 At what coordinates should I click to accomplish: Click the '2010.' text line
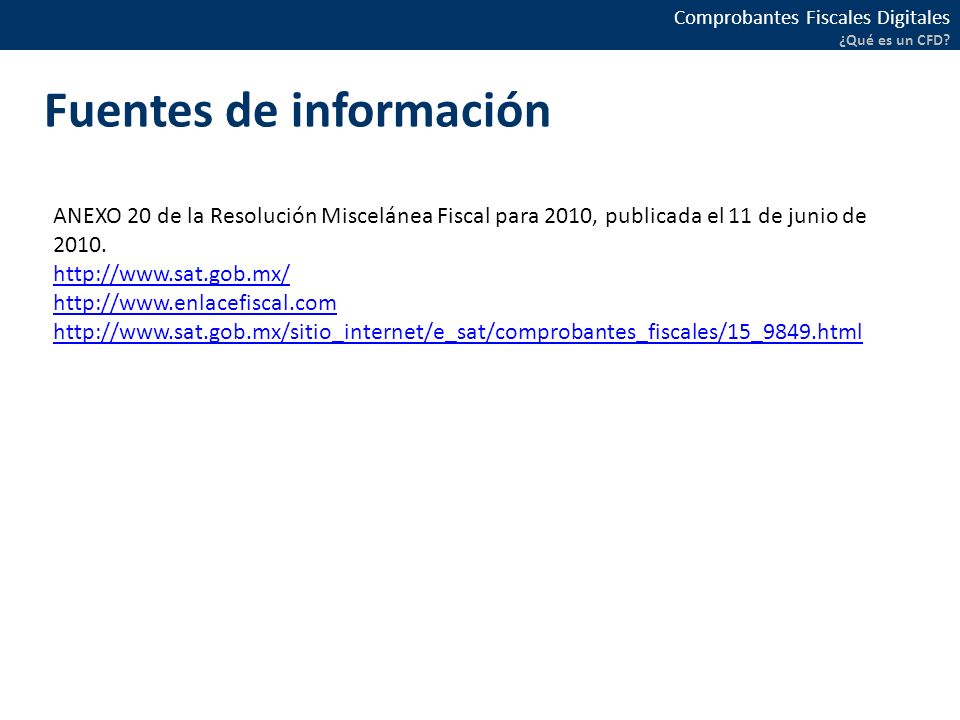point(80,245)
